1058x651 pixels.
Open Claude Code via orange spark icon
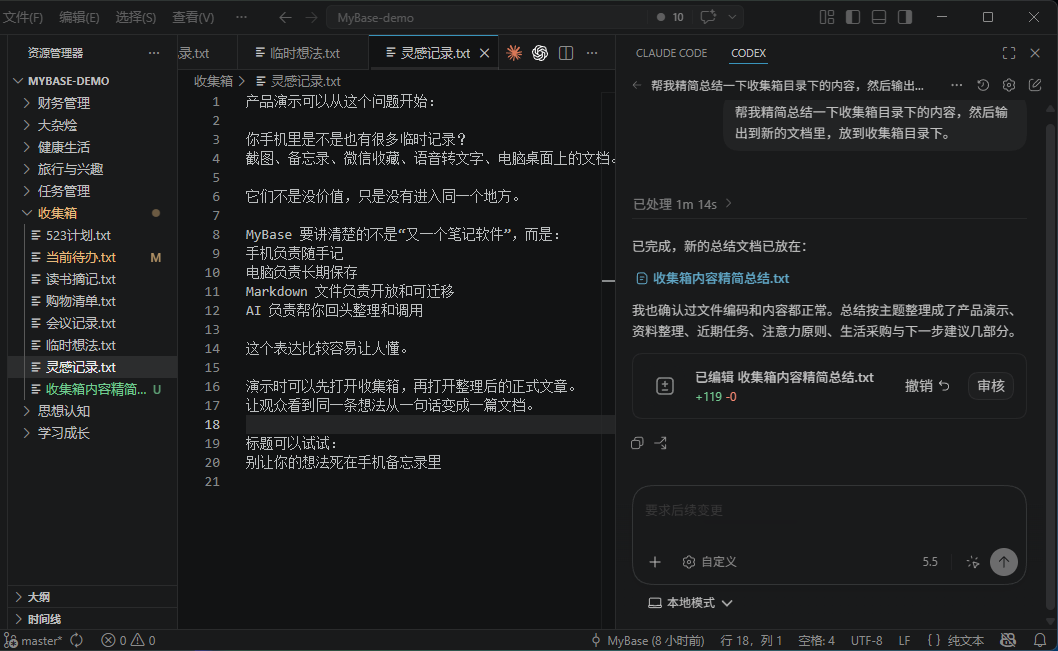pos(514,53)
